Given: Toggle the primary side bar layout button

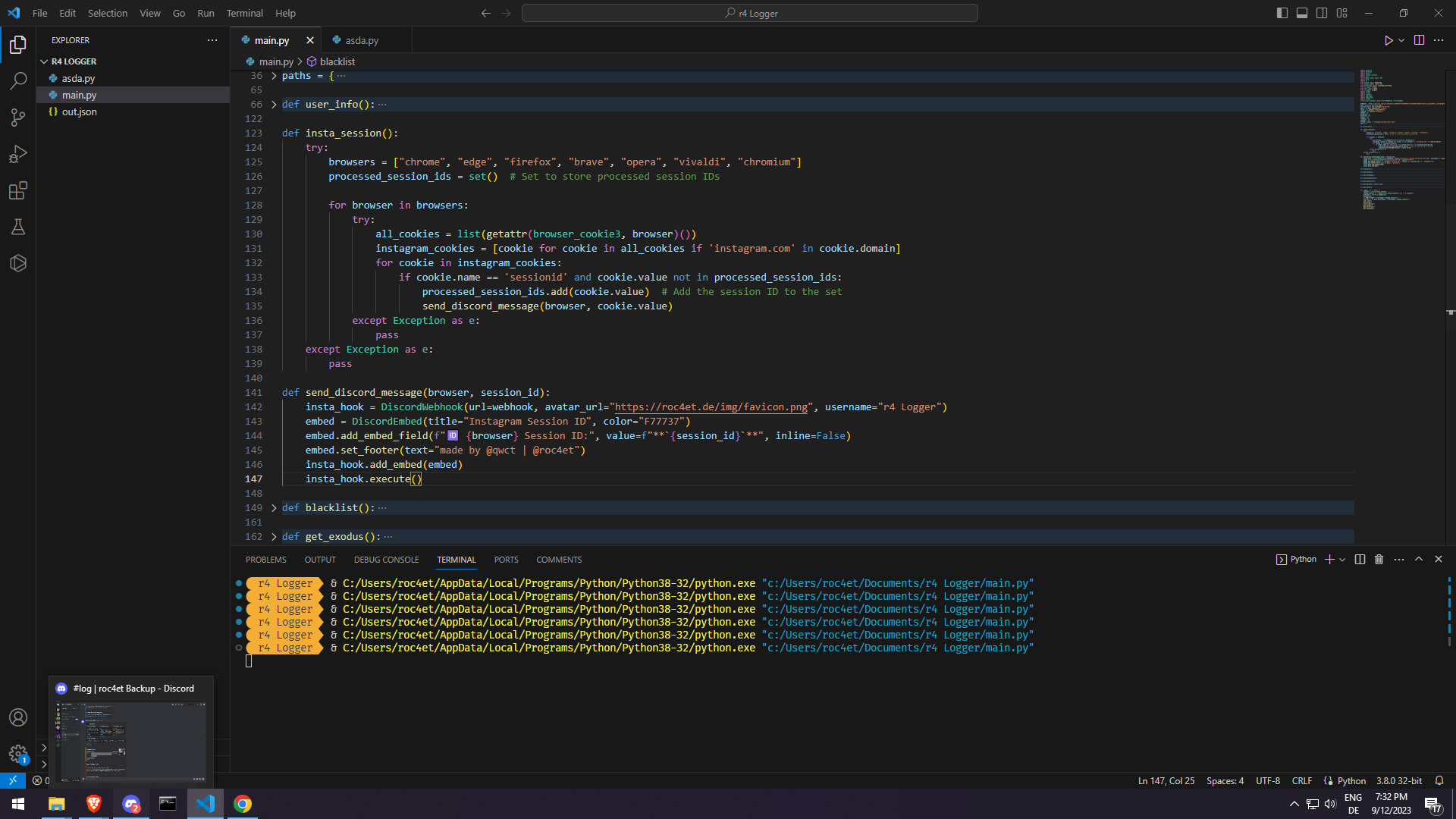Looking at the screenshot, I should [x=1282, y=13].
